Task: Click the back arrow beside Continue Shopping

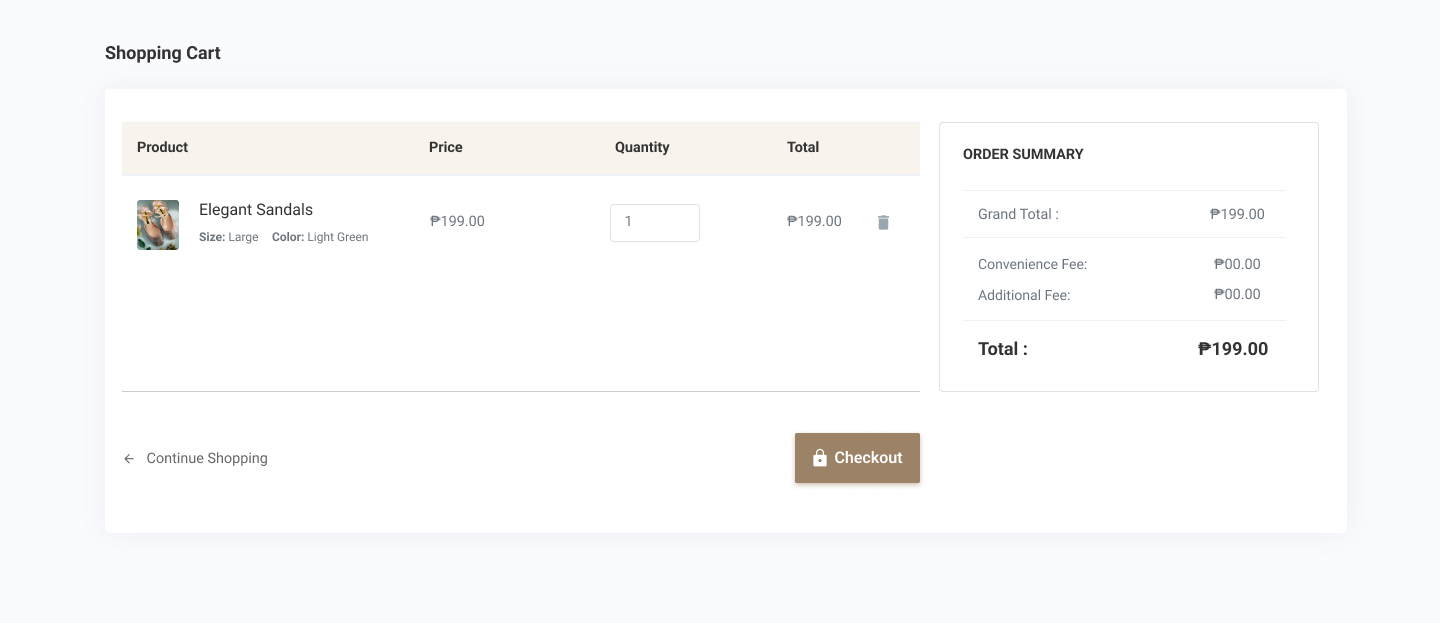Action: [x=129, y=459]
